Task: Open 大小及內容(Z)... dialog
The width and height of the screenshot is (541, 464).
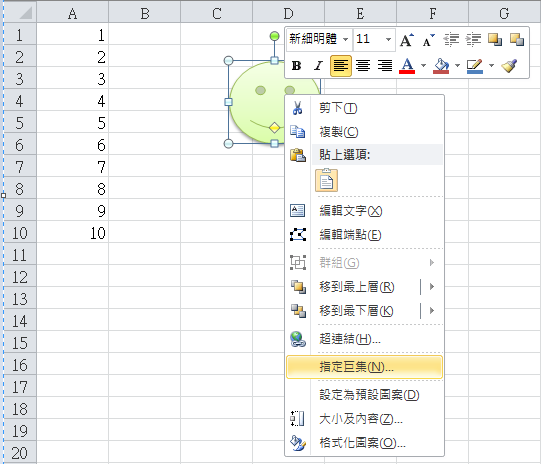Action: click(x=364, y=419)
